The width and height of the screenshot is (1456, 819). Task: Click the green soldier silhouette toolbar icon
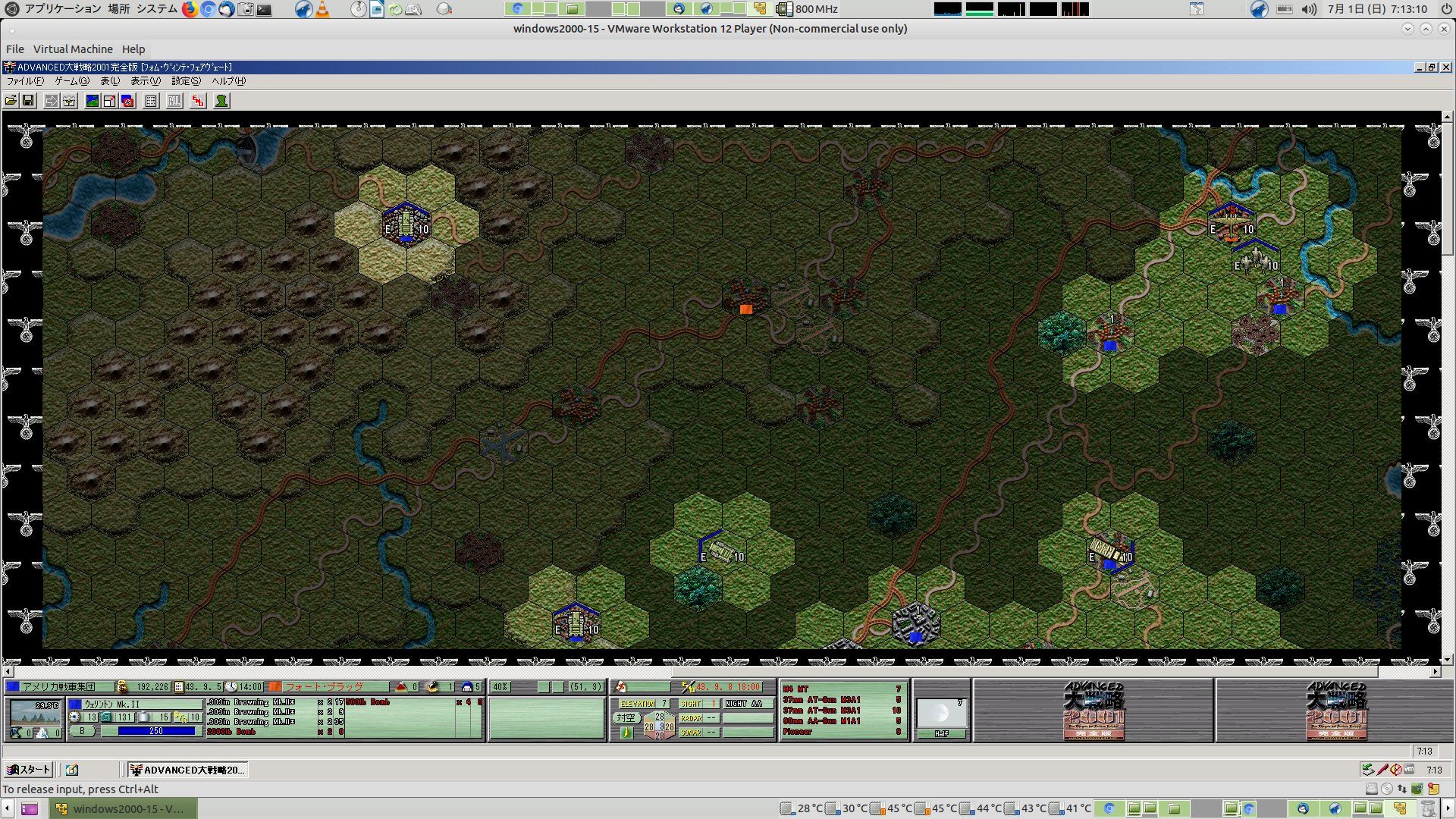click(x=221, y=101)
